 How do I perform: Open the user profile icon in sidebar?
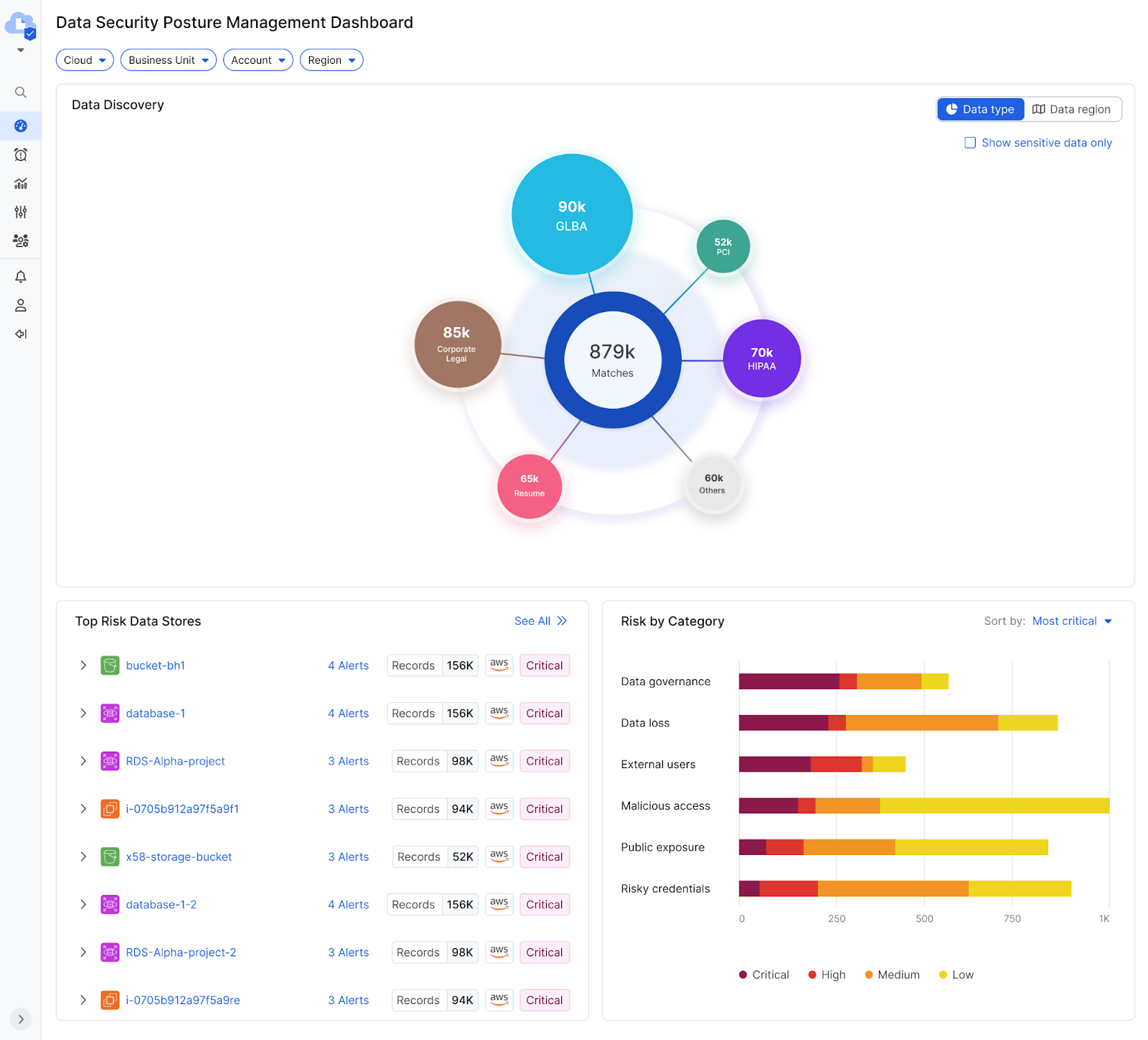tap(21, 306)
